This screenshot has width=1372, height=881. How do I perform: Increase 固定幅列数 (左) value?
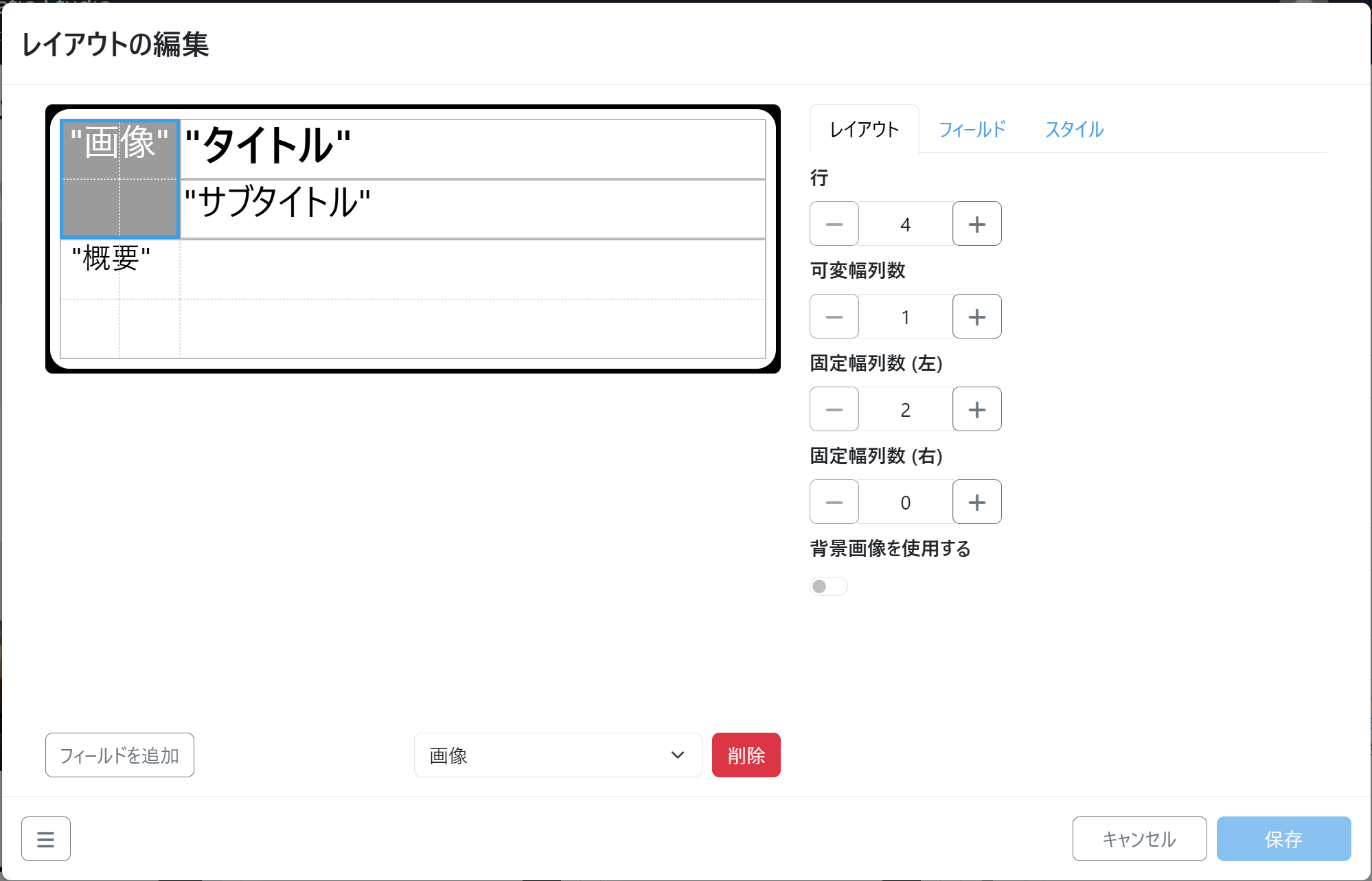(976, 409)
